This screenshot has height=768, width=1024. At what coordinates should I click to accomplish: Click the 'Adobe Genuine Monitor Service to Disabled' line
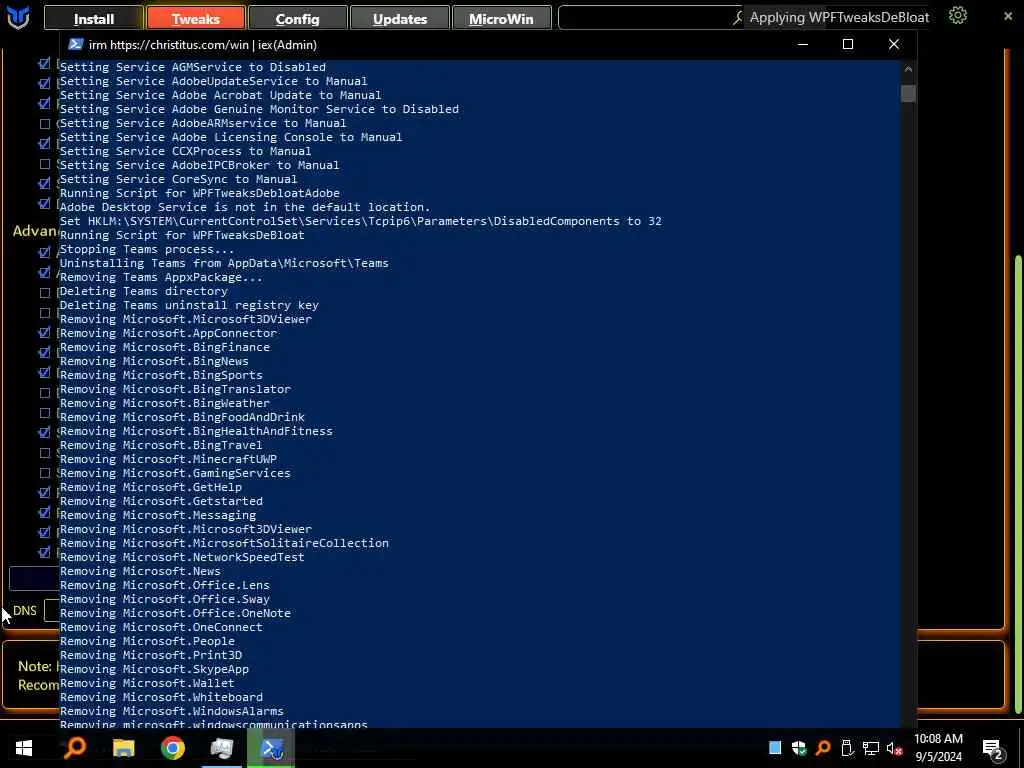coord(259,109)
